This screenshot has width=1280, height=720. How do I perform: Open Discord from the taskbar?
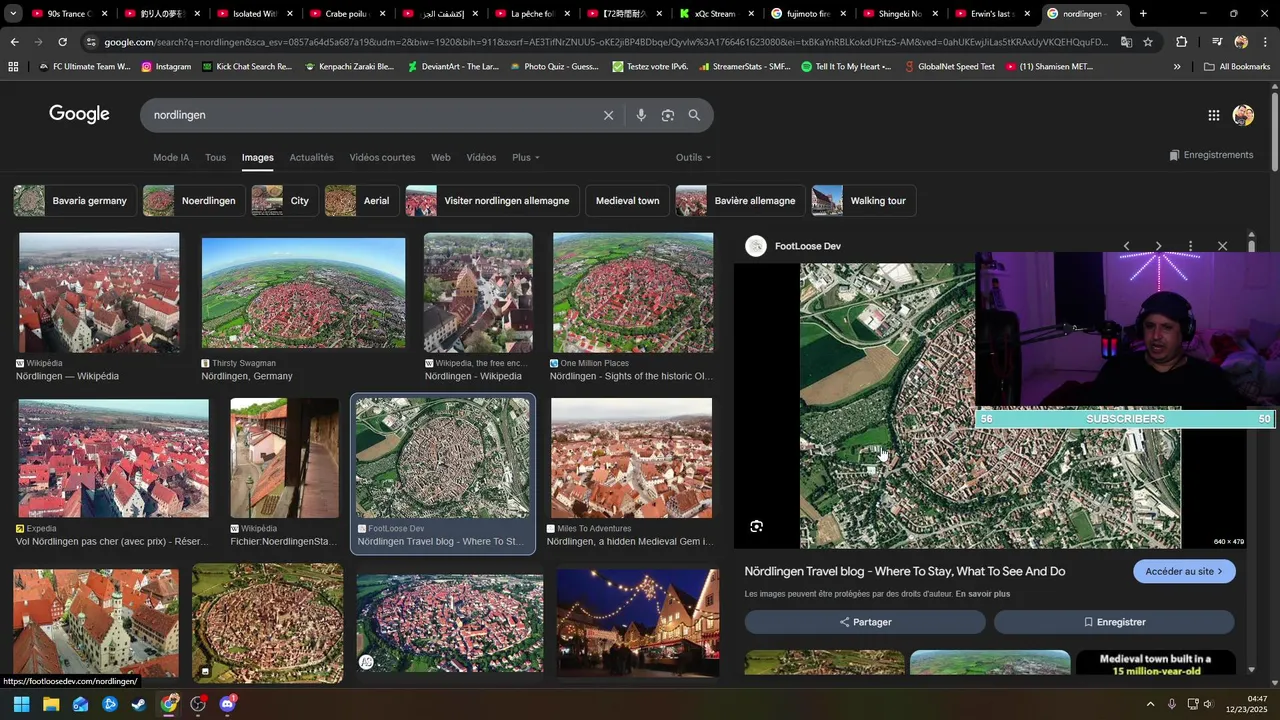(x=227, y=704)
